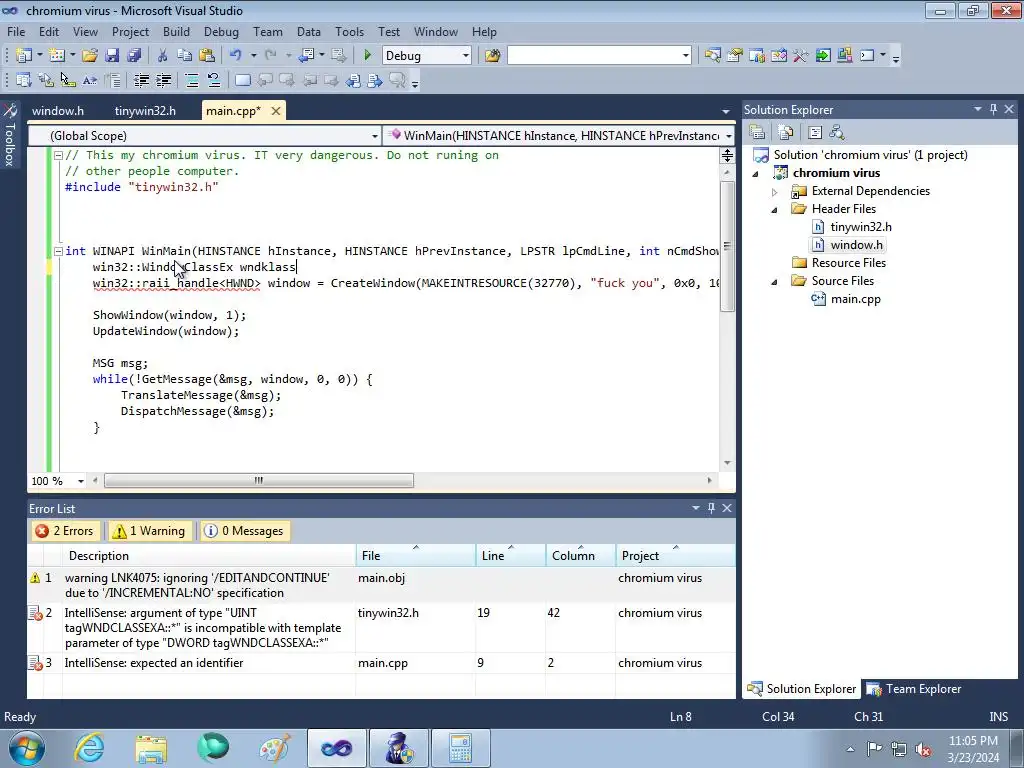
Task: Click the Add New Item toolbar icon
Action: (x=57, y=56)
